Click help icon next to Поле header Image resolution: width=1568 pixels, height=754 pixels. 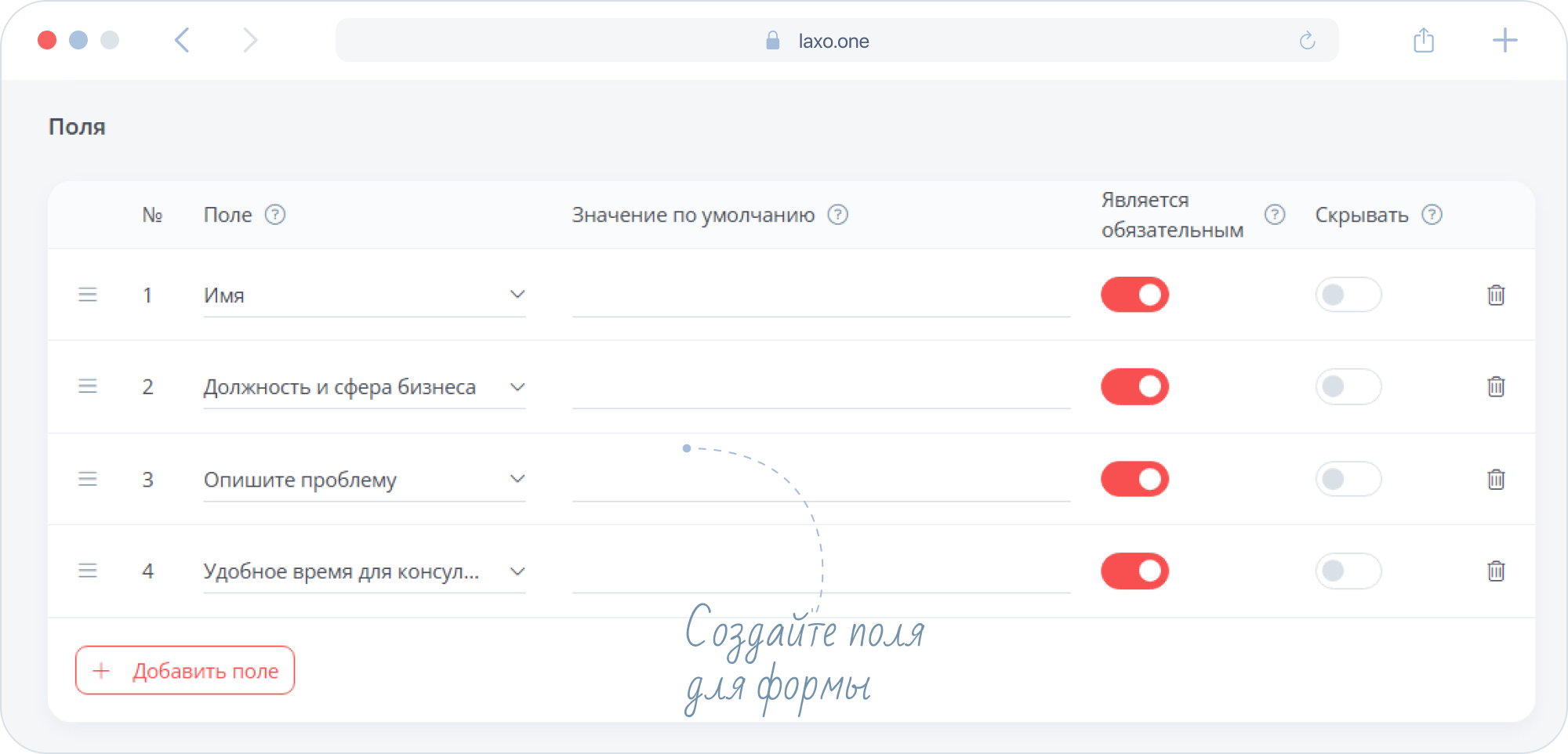click(275, 215)
